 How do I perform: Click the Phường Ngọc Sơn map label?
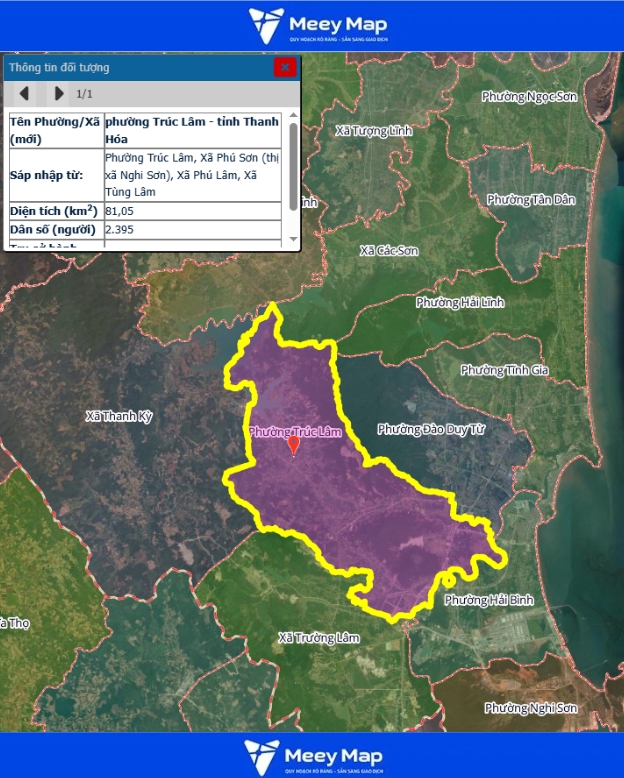(x=530, y=97)
